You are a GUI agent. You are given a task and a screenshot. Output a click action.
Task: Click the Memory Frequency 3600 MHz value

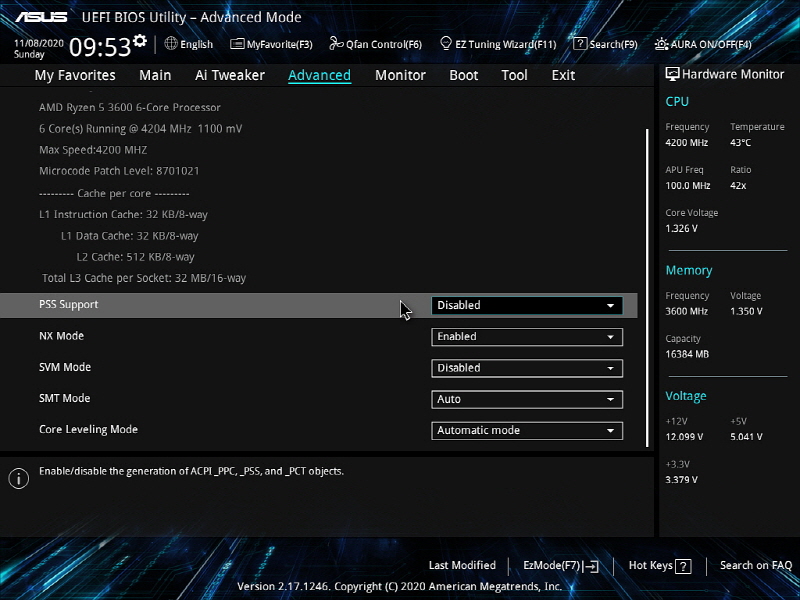point(686,311)
